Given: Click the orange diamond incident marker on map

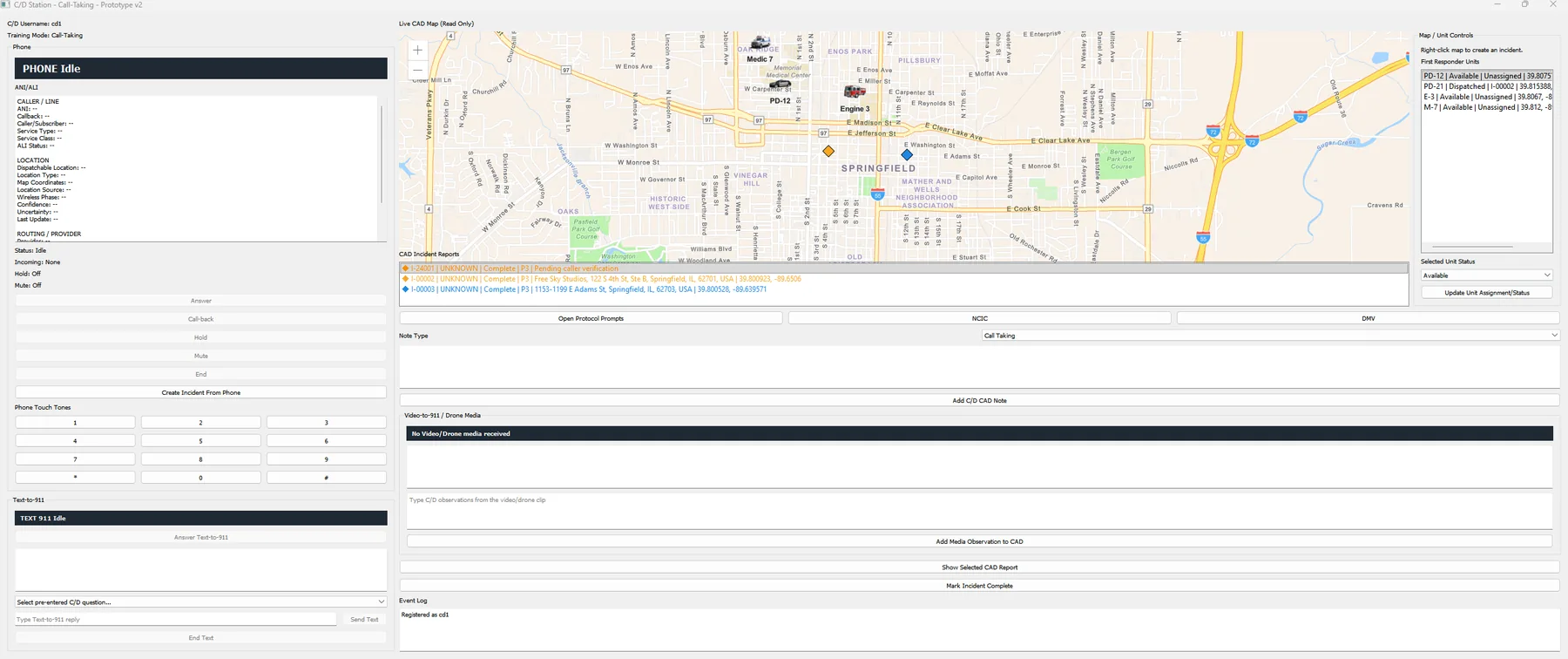Looking at the screenshot, I should [x=828, y=152].
